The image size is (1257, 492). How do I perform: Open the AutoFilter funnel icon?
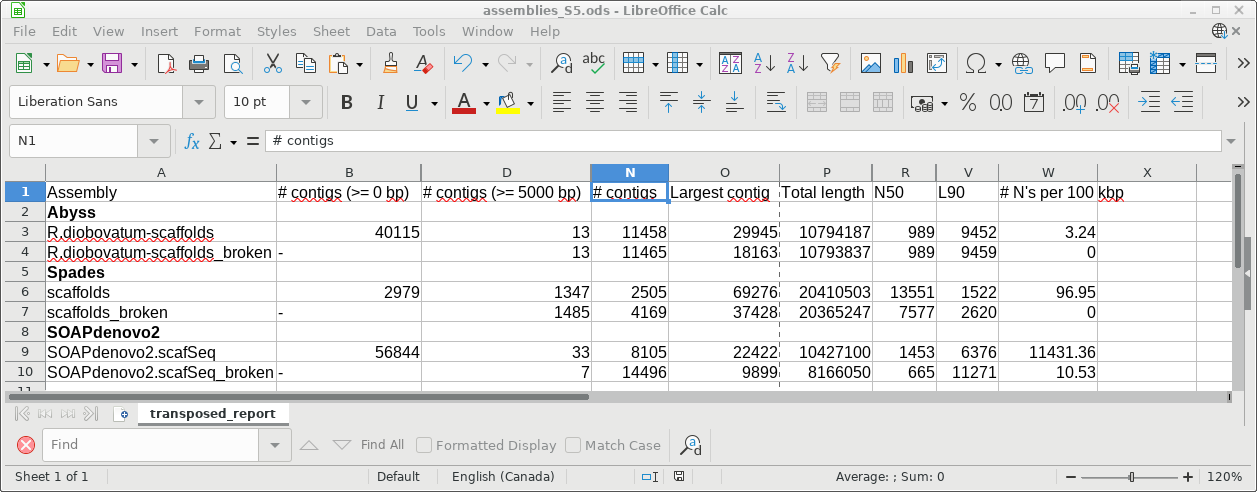point(830,64)
